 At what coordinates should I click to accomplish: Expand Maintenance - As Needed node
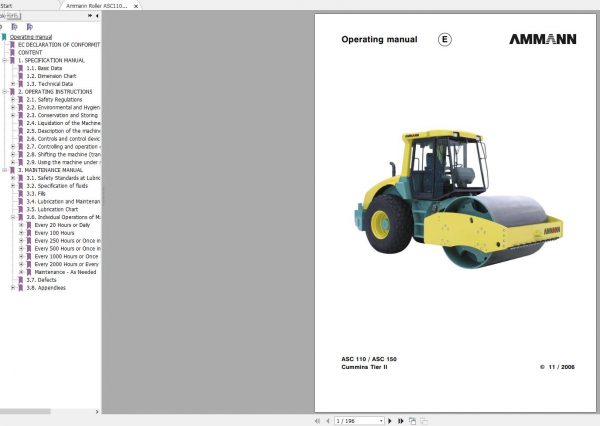click(21, 272)
